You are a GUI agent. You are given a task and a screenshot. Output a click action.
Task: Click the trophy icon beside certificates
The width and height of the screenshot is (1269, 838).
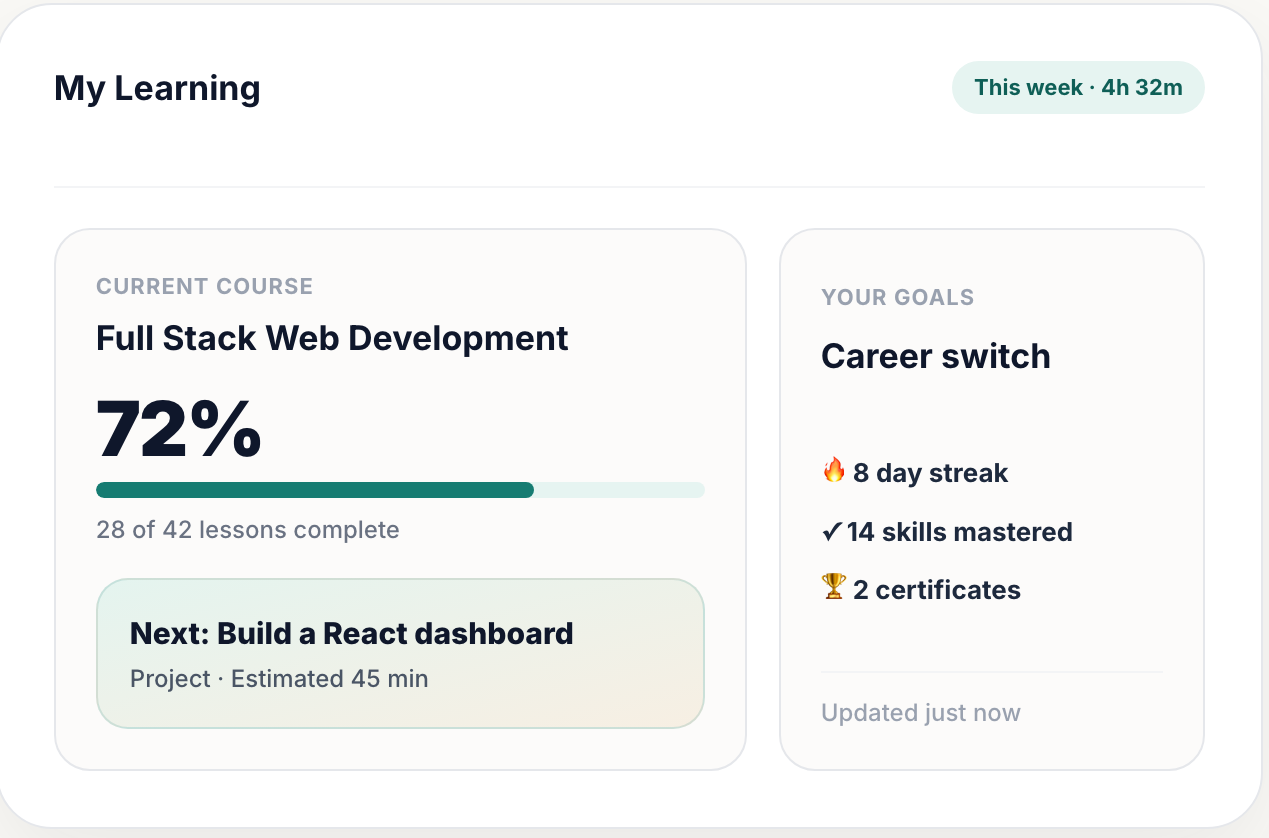pyautogui.click(x=834, y=588)
